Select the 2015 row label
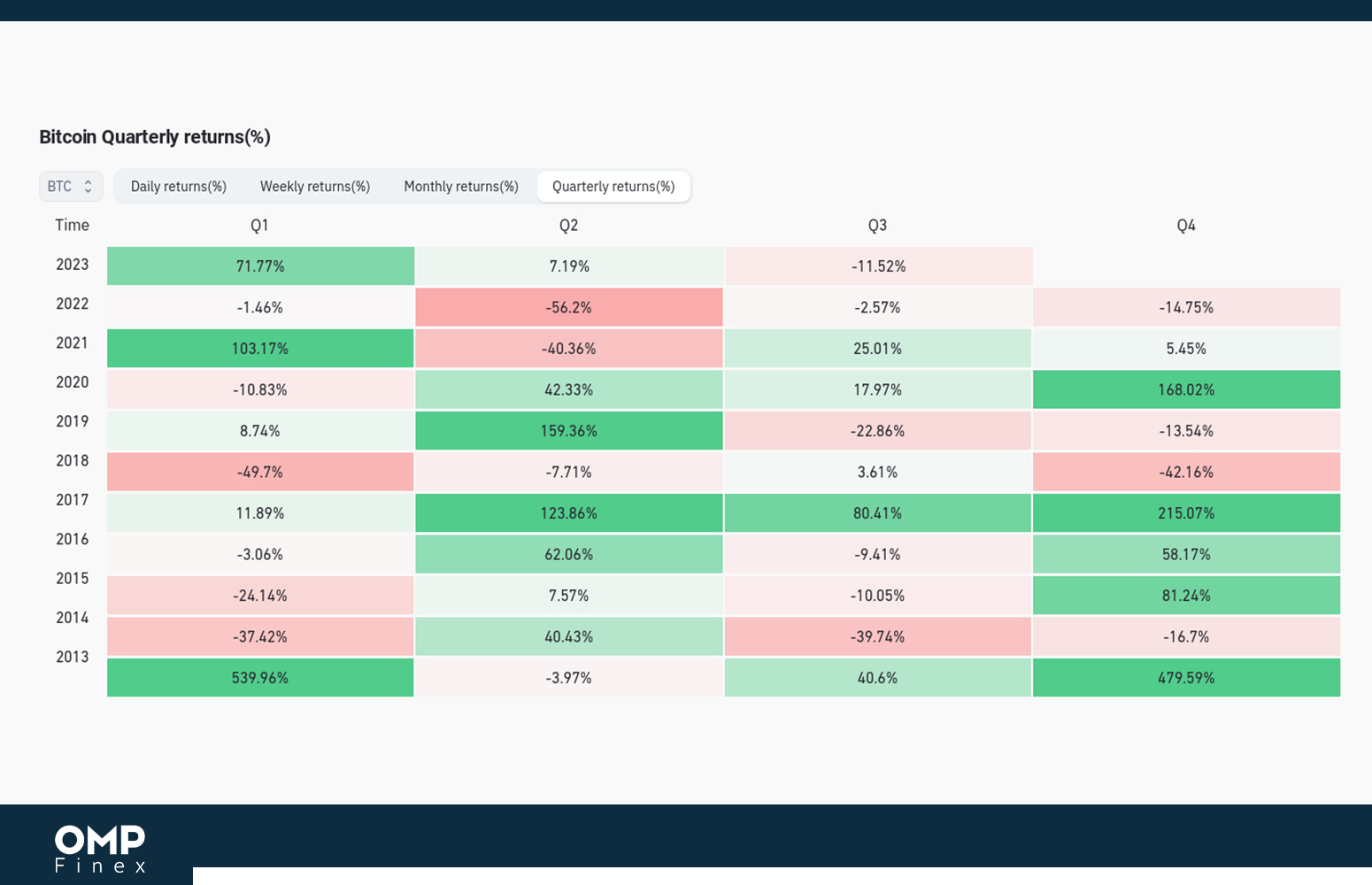This screenshot has height=885, width=1372. click(x=73, y=578)
